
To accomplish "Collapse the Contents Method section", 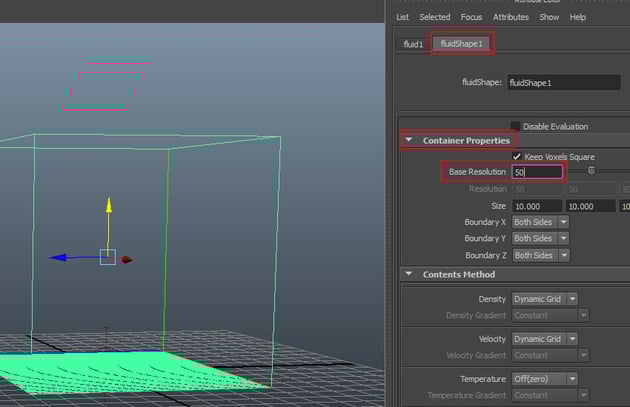I will pyautogui.click(x=410, y=274).
